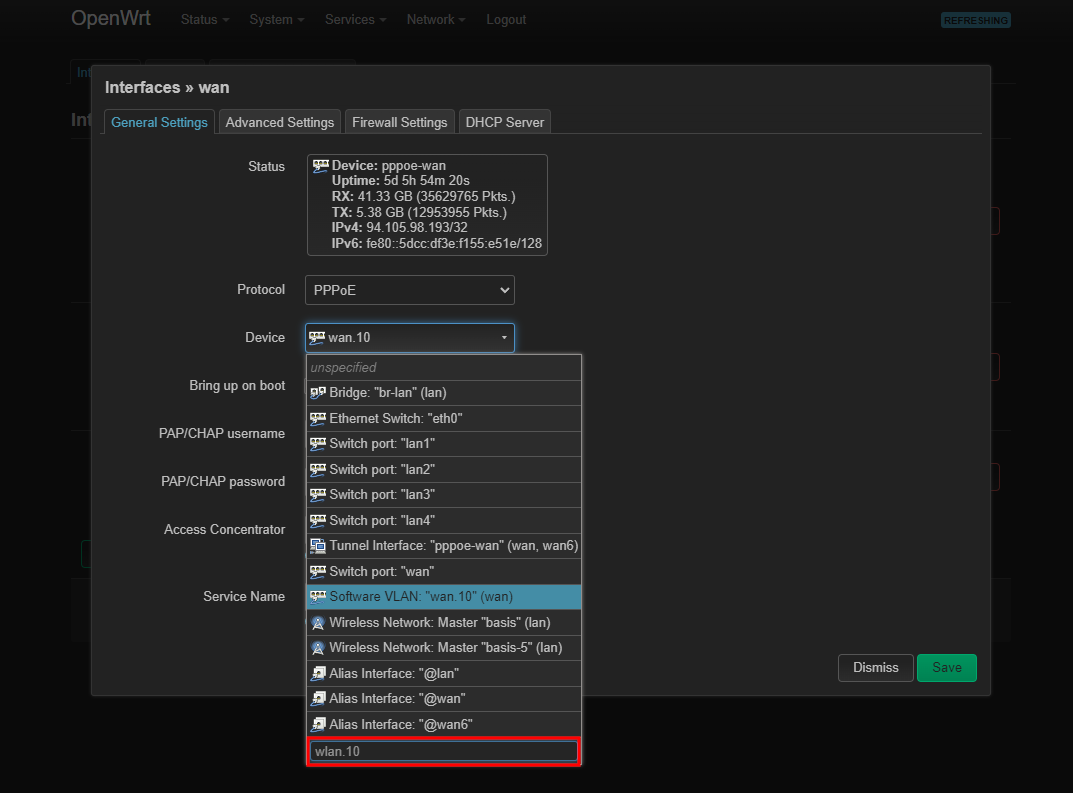Click the switch port lan1 icon
The image size is (1073, 793).
318,444
